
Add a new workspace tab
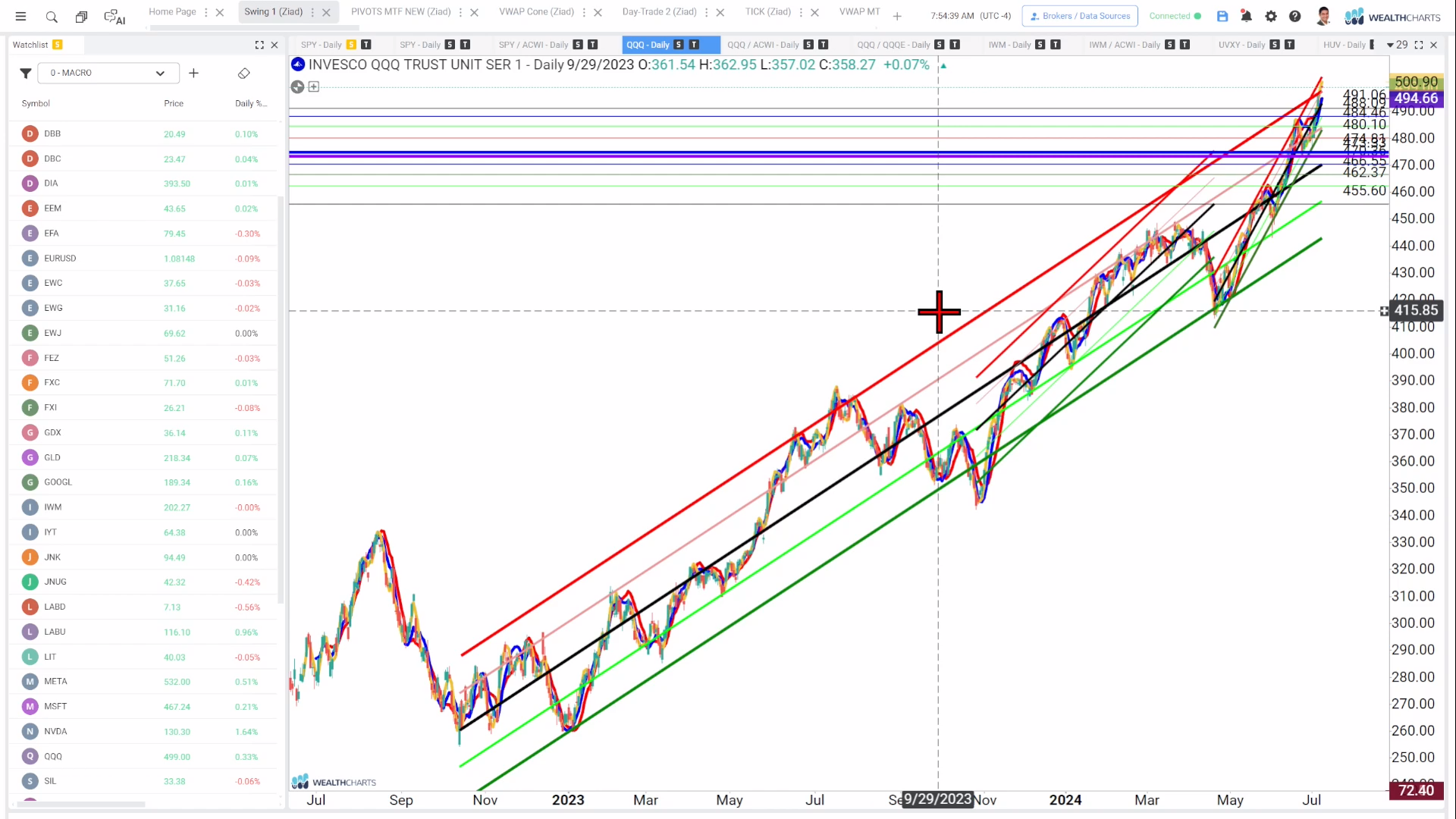pyautogui.click(x=897, y=16)
